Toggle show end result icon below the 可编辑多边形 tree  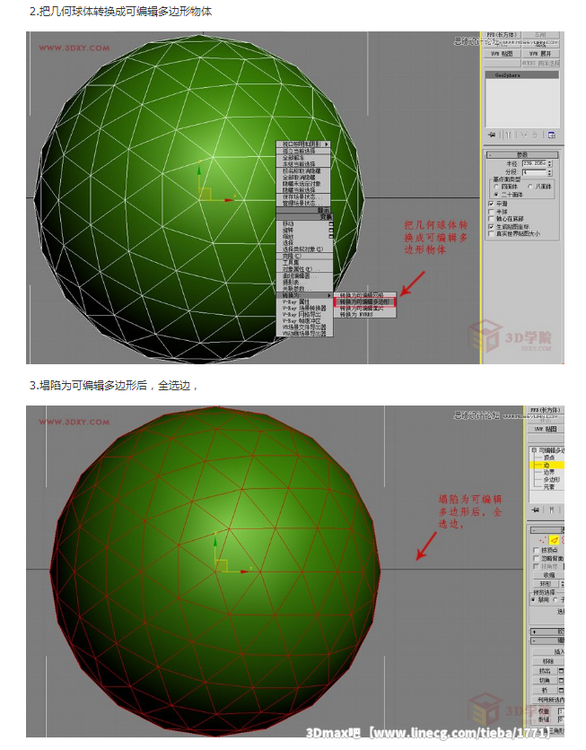pos(552,510)
